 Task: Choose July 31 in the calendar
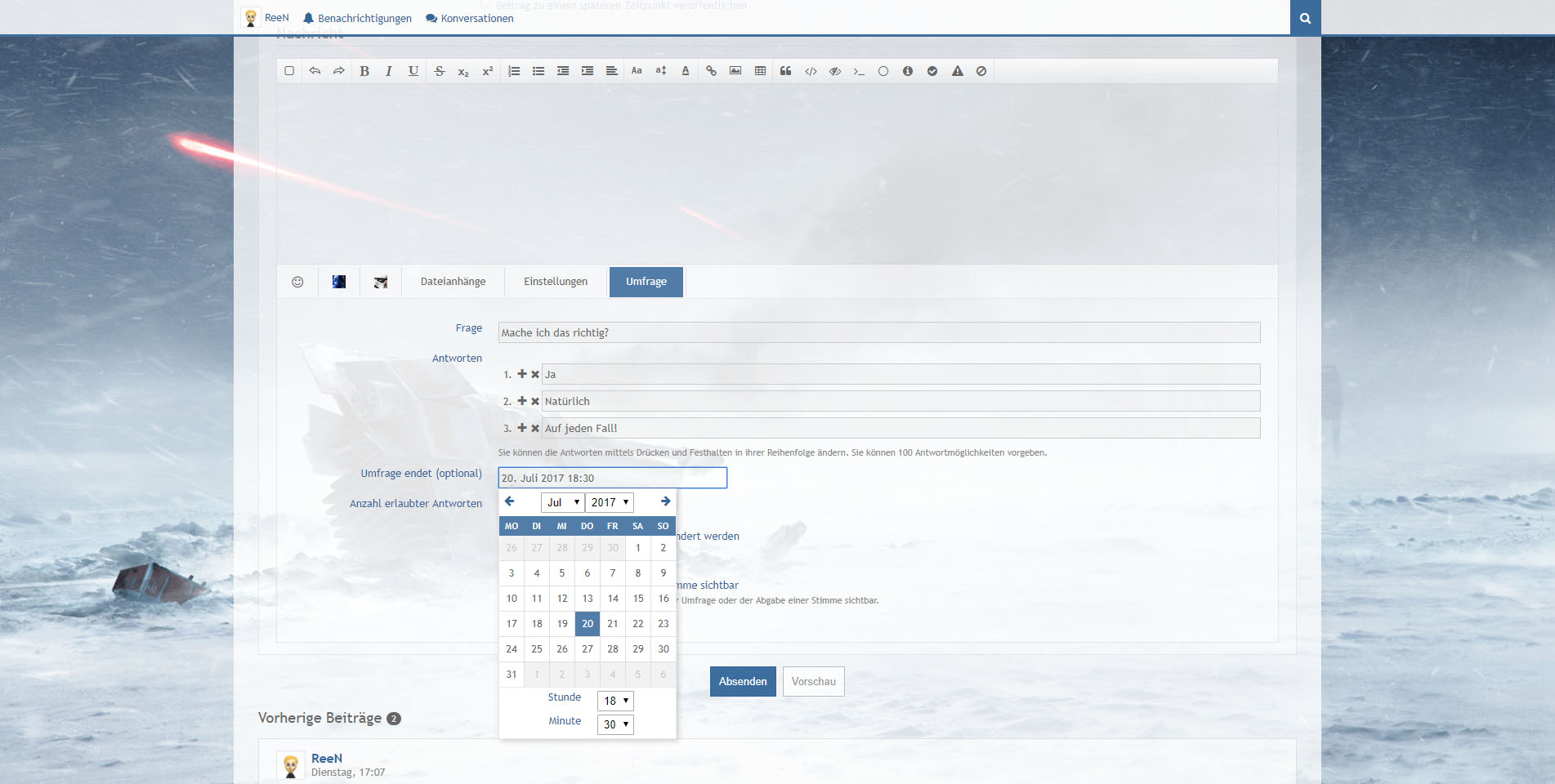pyautogui.click(x=512, y=675)
